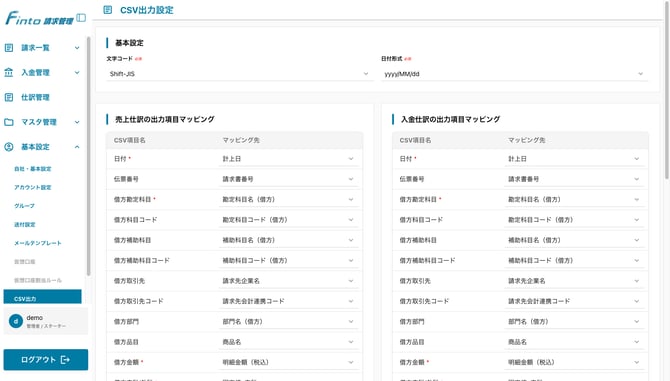
Task: Open 入金仕訳 借方科目コード mapping dropdown
Action: click(x=574, y=220)
